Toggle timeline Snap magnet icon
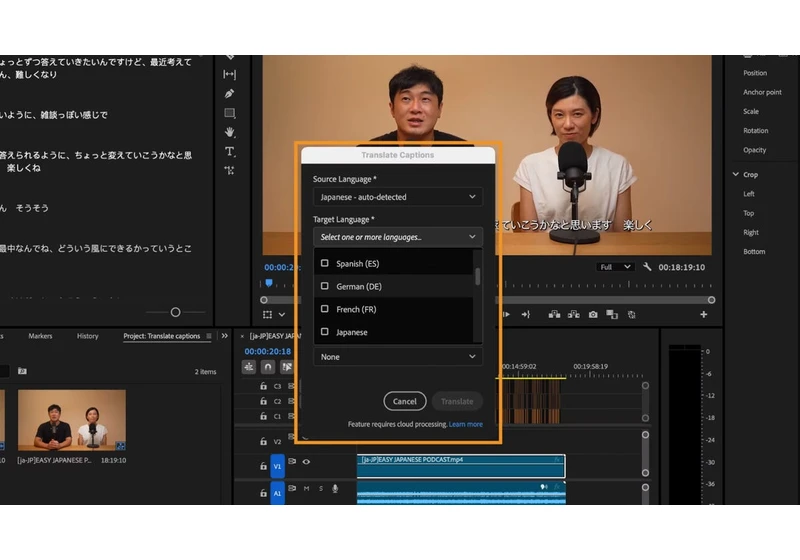The height and width of the screenshot is (560, 800). click(x=268, y=367)
